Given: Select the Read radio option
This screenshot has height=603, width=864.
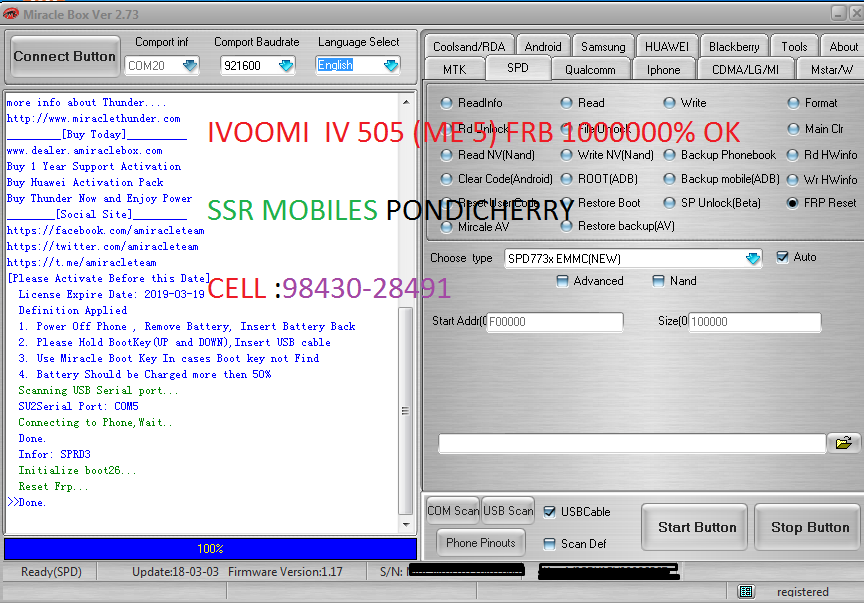Looking at the screenshot, I should click(566, 103).
